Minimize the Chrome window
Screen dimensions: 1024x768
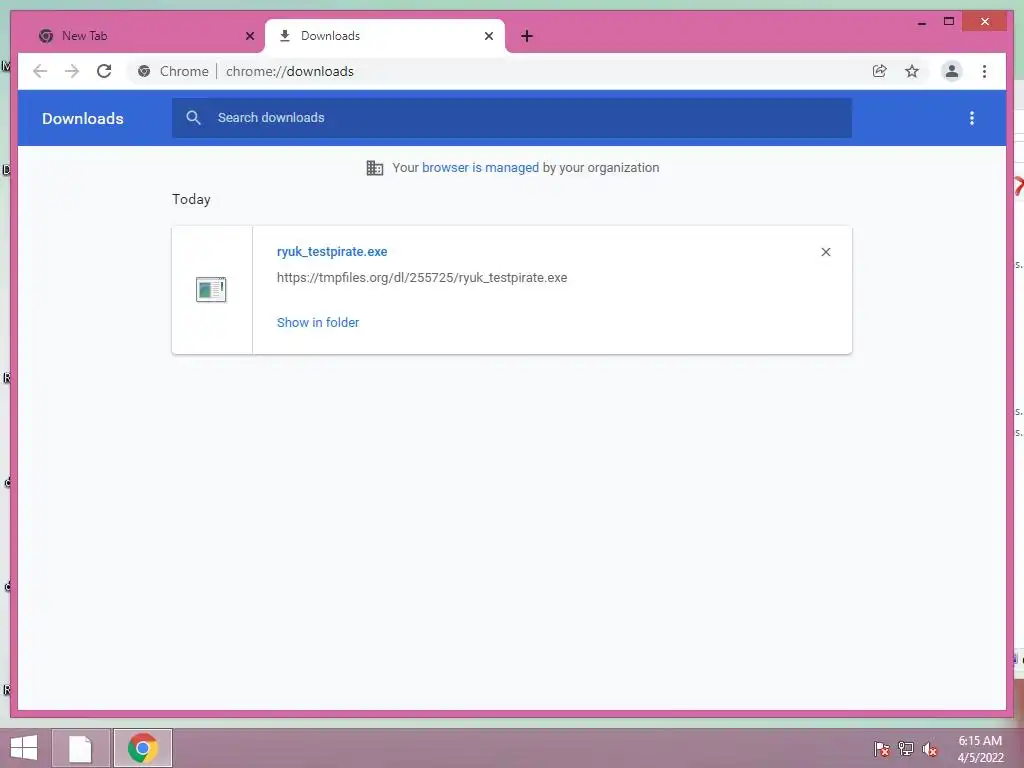[921, 23]
